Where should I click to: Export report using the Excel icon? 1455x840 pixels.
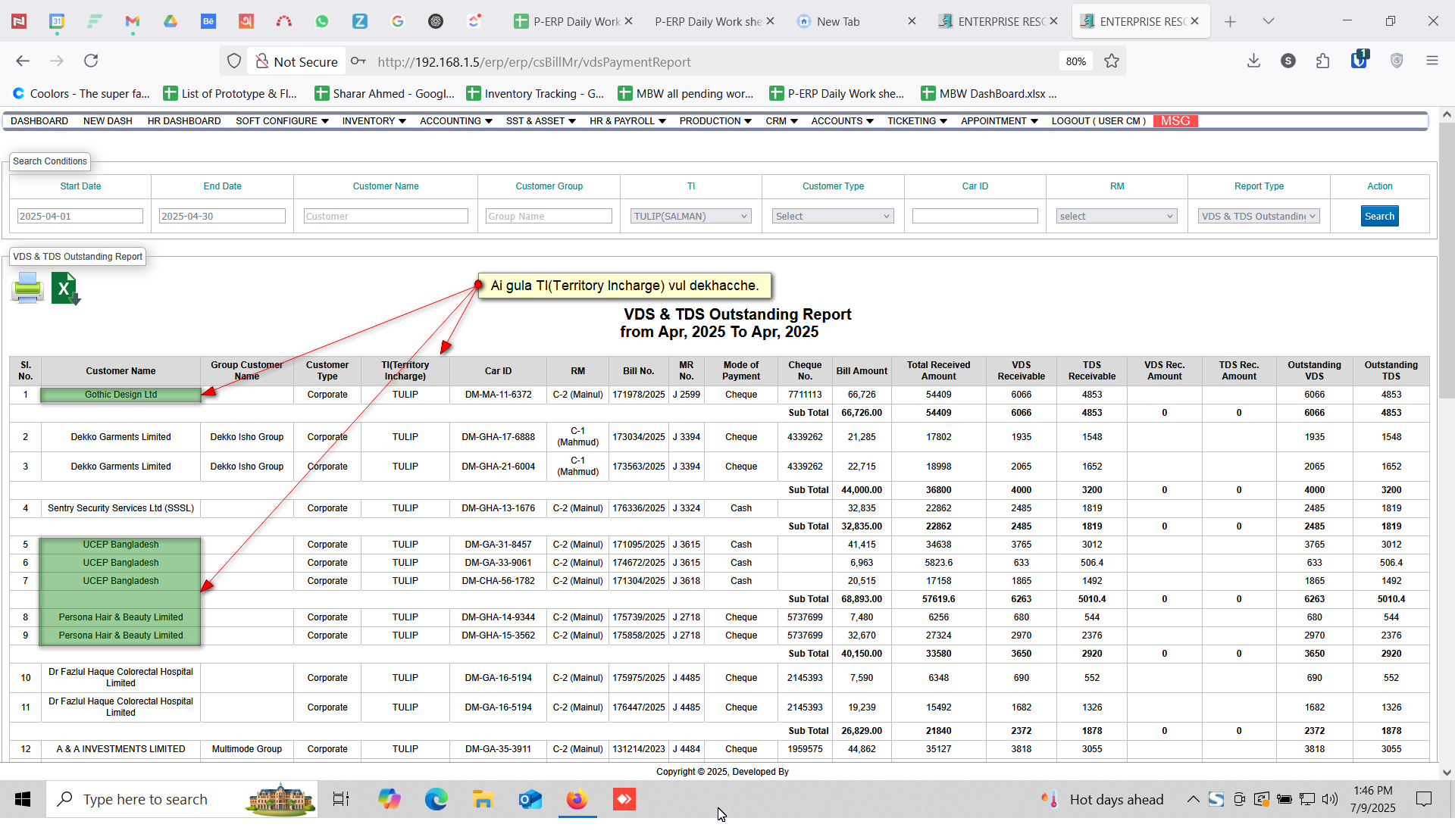[x=65, y=289]
